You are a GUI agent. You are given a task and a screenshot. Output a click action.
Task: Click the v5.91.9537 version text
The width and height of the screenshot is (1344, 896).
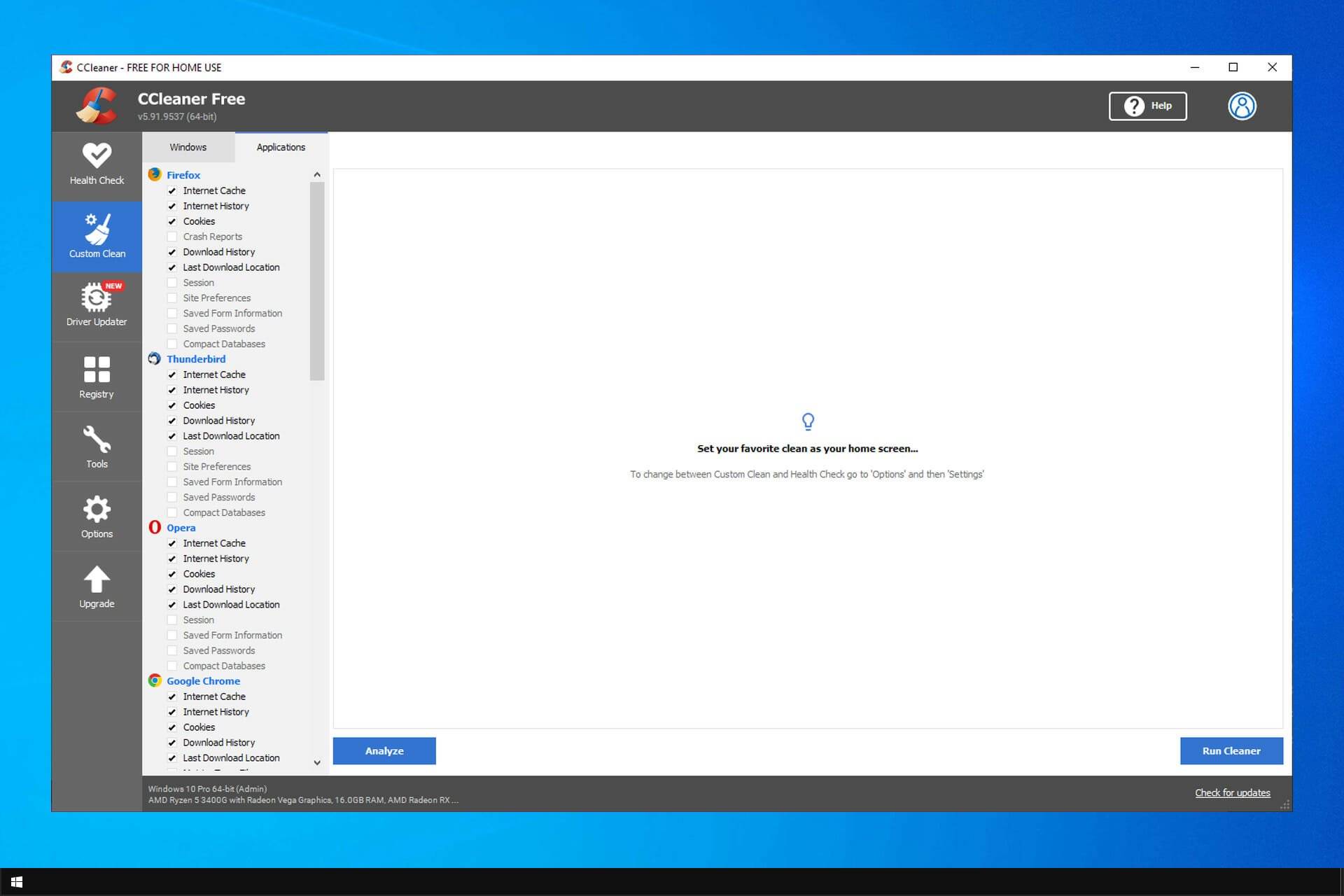[177, 117]
